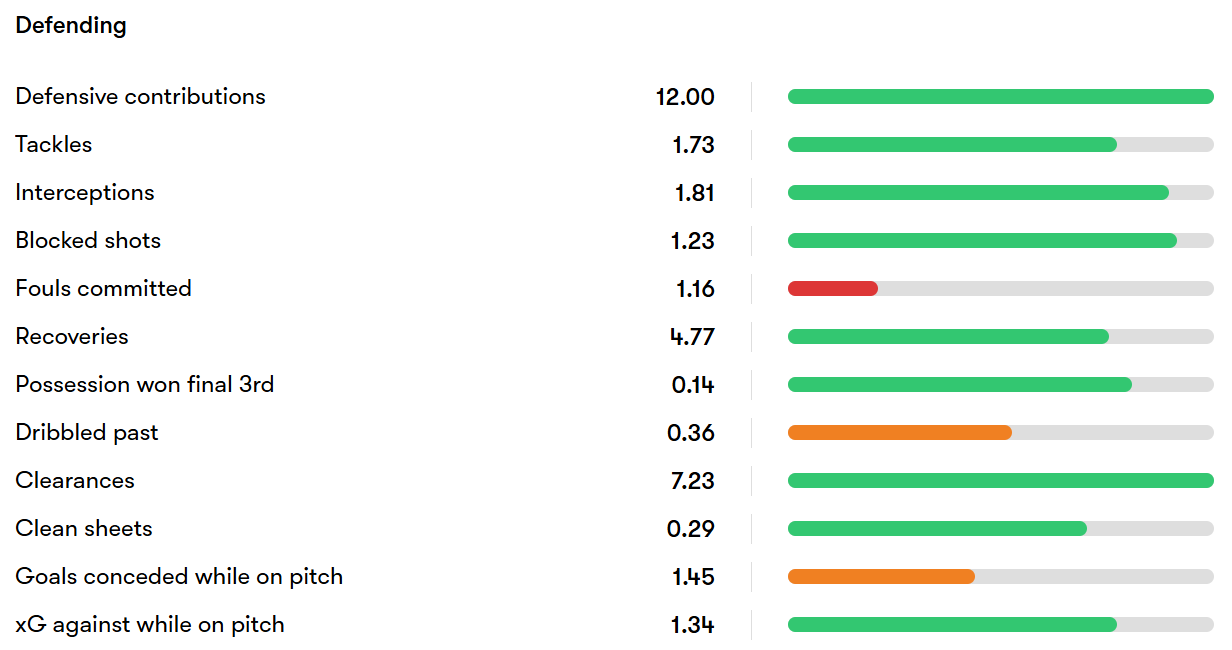Click the Interceptions stat bar

tap(1001, 193)
